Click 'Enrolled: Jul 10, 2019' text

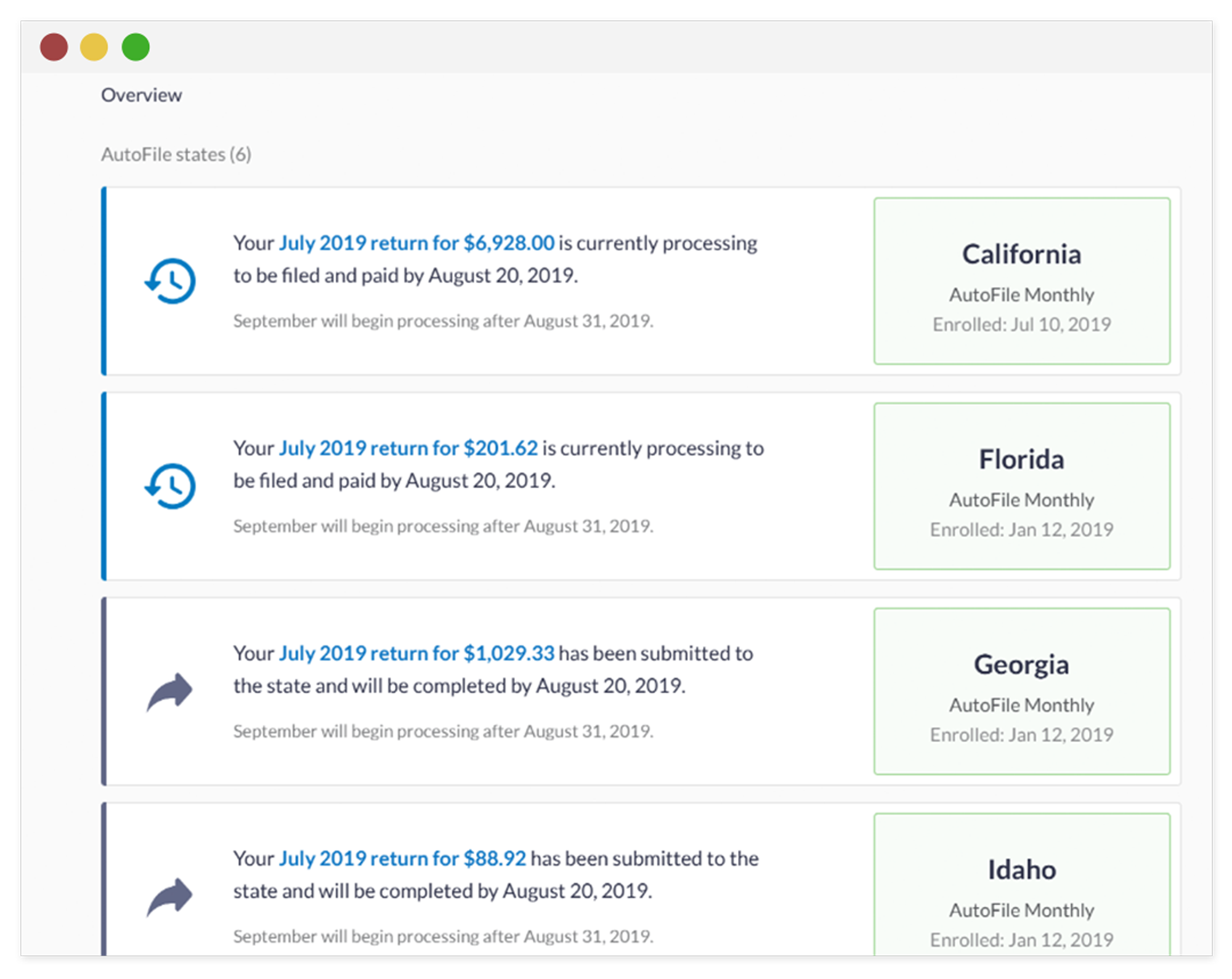1021,324
